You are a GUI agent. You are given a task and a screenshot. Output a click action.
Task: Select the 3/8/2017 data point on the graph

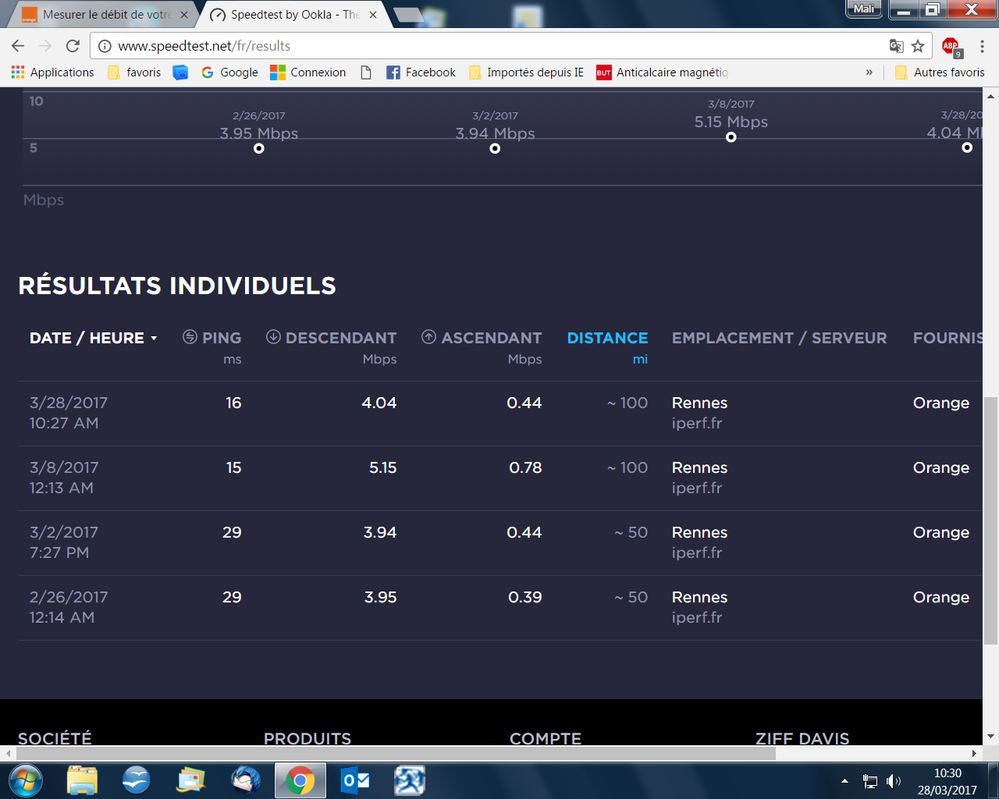click(x=731, y=137)
